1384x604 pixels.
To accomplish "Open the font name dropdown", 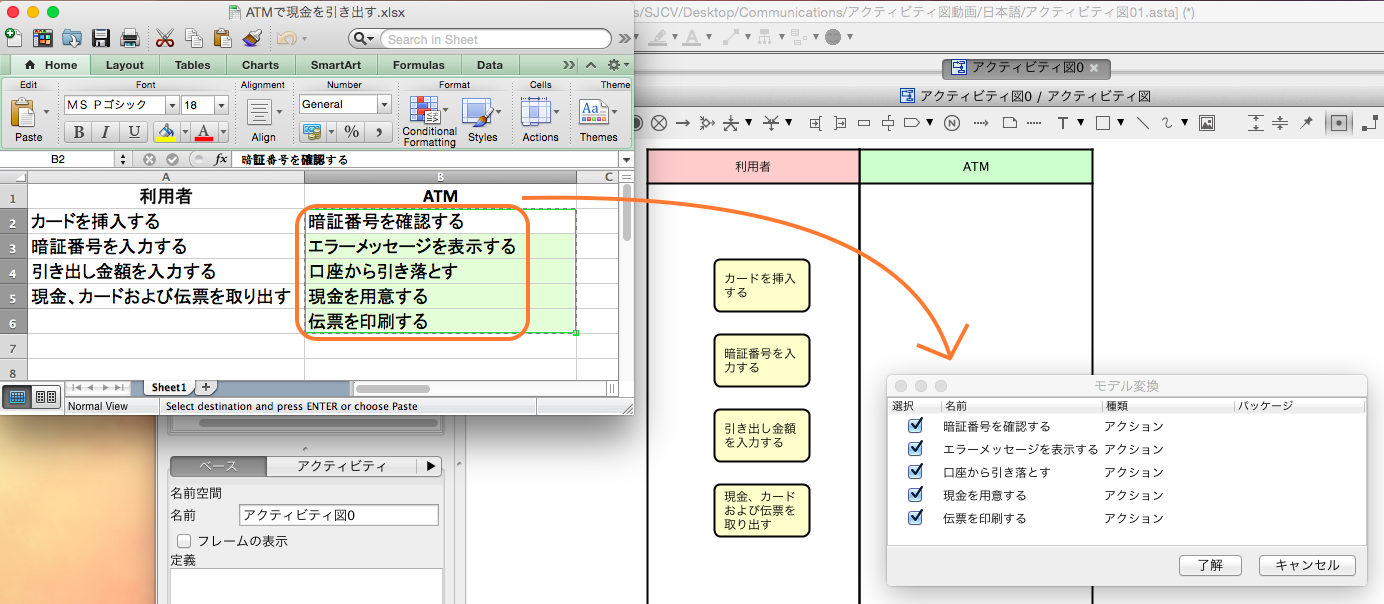I will click(x=172, y=105).
